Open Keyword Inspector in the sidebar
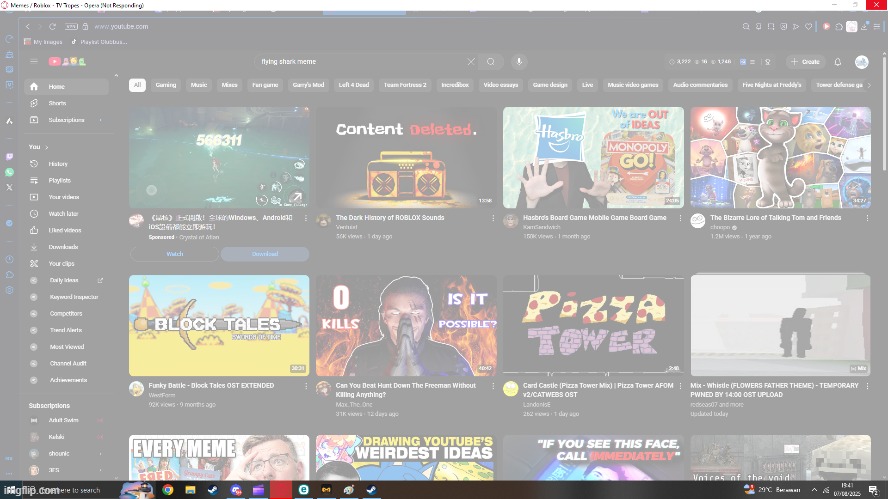888x499 pixels. 66,297
